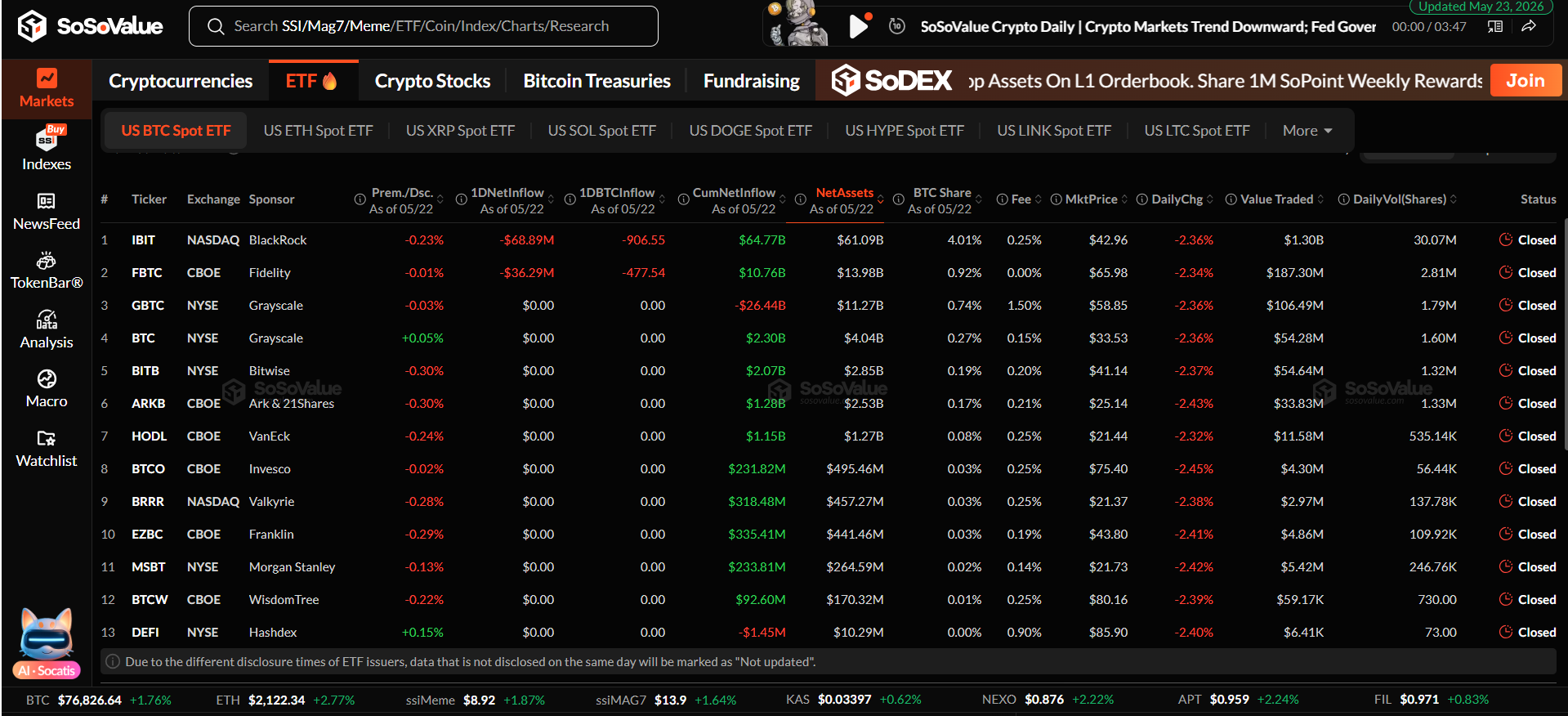1568x716 pixels.
Task: Sort by Fee arrows
Action: click(x=1039, y=199)
